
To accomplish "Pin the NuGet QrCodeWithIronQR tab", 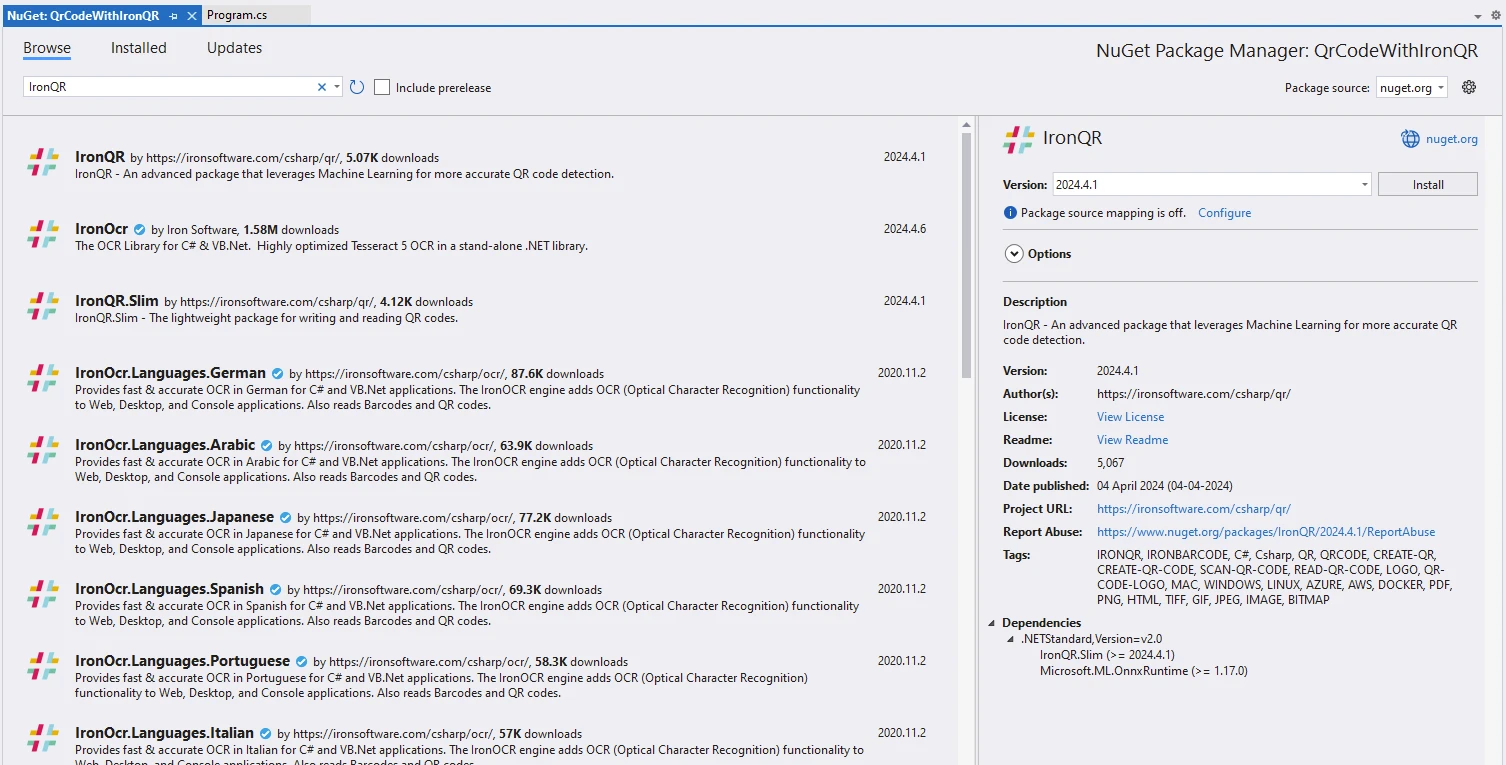I will click(174, 16).
